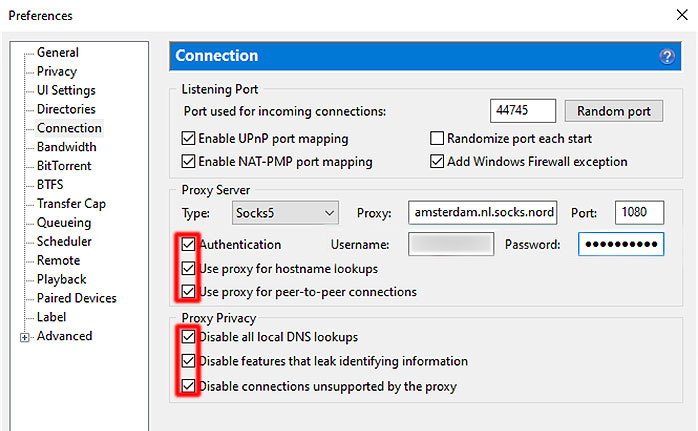Focus the proxy Password field

pyautogui.click(x=620, y=244)
